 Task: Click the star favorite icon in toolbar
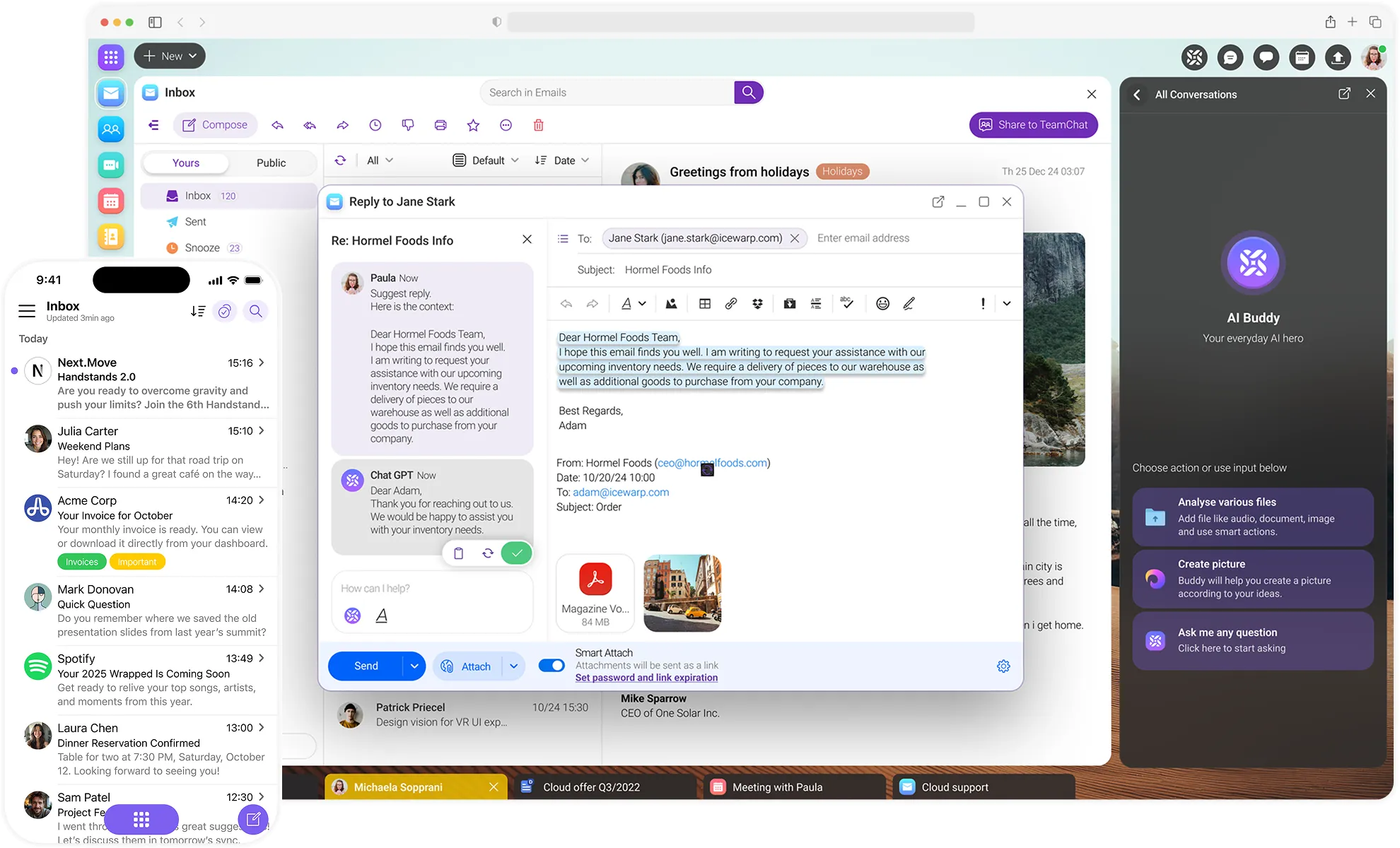(473, 125)
